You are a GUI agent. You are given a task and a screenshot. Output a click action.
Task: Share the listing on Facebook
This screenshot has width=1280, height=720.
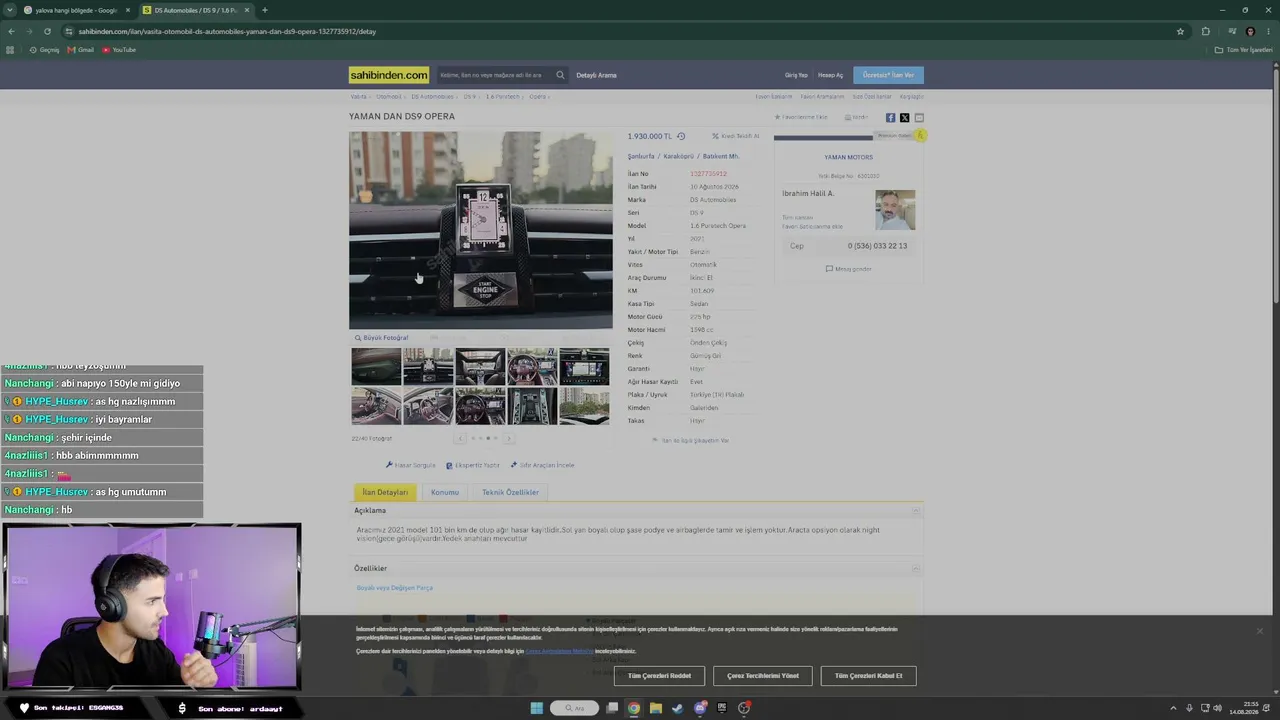tap(890, 118)
